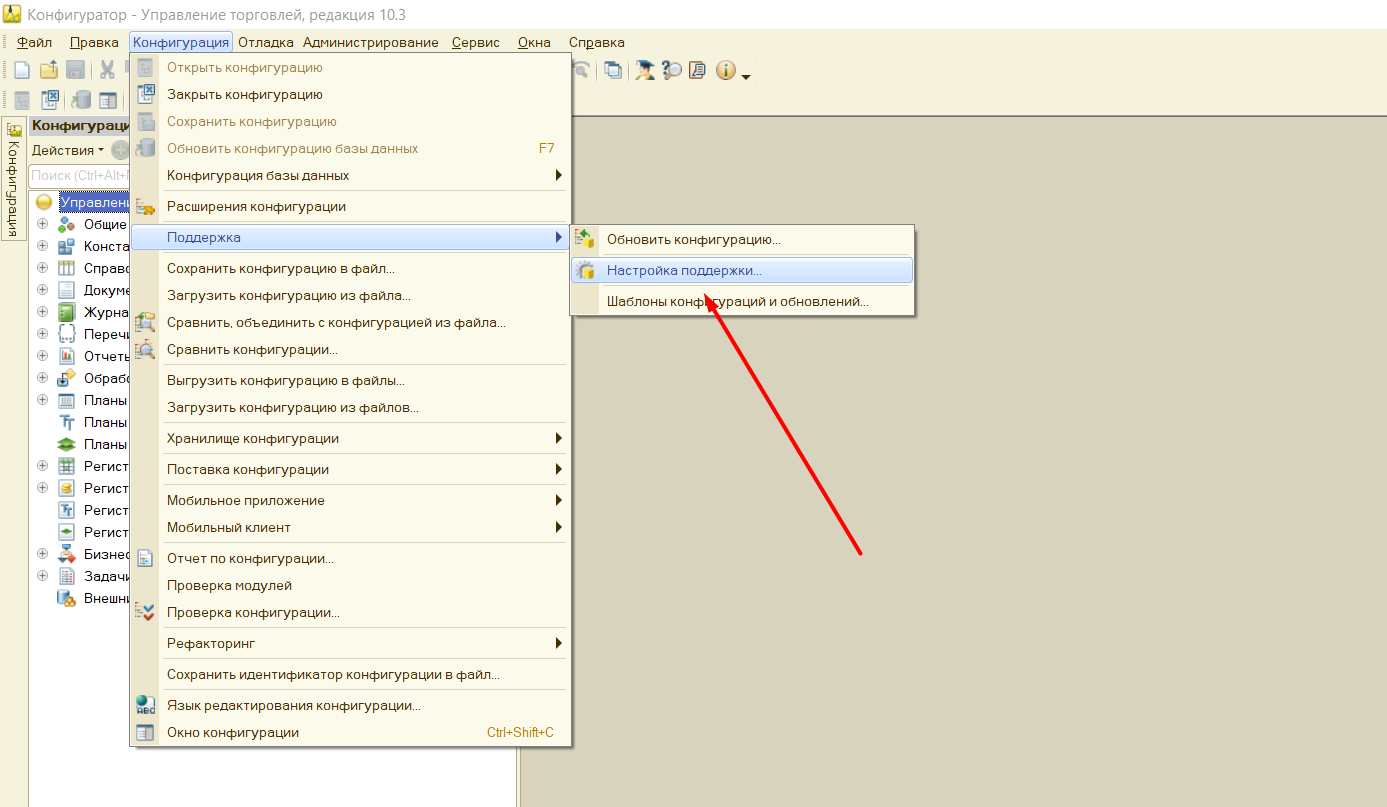Open the Сервис menu
Screen dimensions: 1387x807
476,42
